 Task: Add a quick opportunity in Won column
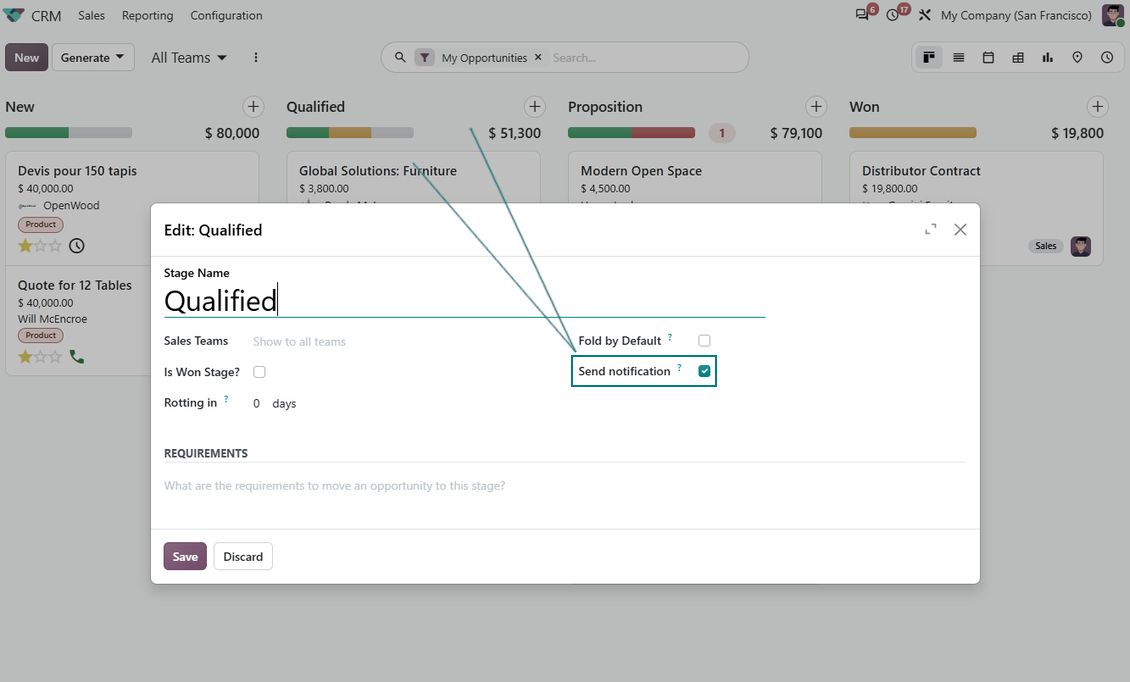1097,107
